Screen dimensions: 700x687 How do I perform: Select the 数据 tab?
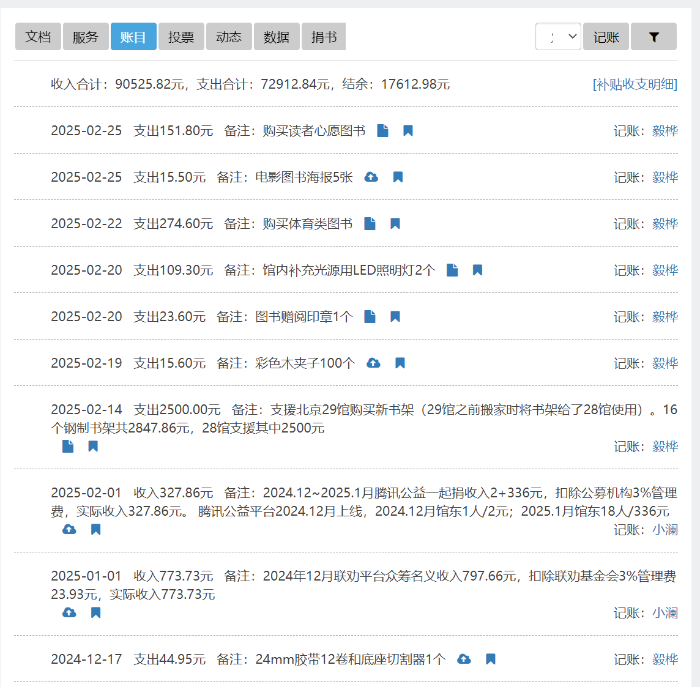coord(276,37)
